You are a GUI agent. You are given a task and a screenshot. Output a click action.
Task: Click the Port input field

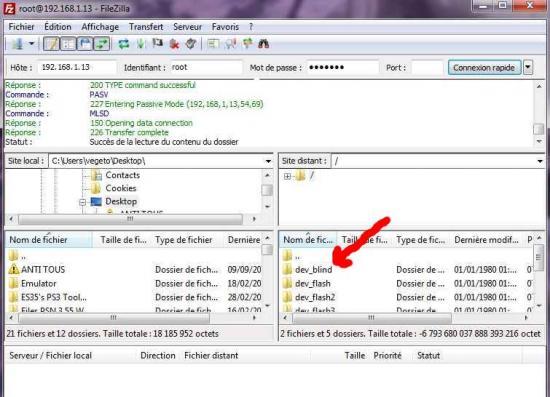click(x=427, y=67)
